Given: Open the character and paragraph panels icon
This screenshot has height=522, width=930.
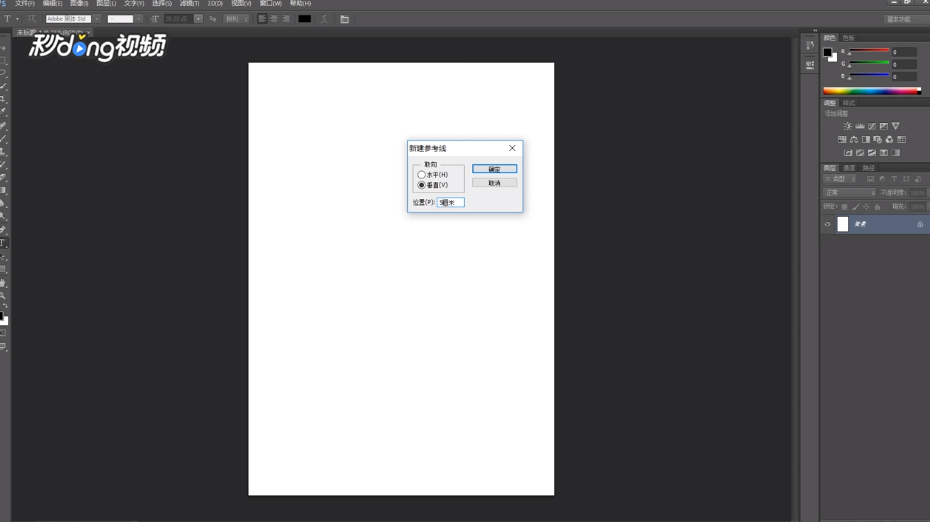Looking at the screenshot, I should point(345,19).
